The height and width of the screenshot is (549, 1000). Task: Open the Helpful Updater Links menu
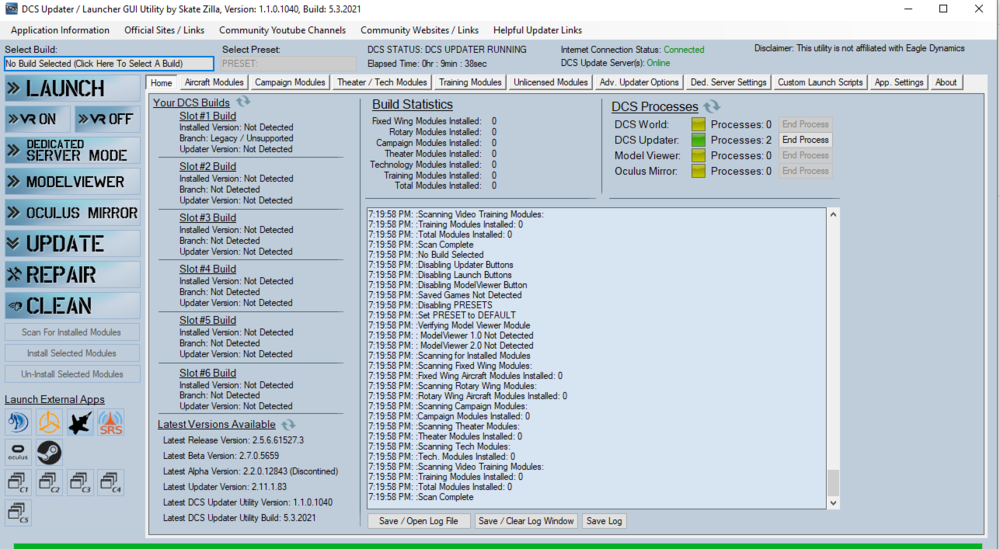tap(538, 30)
